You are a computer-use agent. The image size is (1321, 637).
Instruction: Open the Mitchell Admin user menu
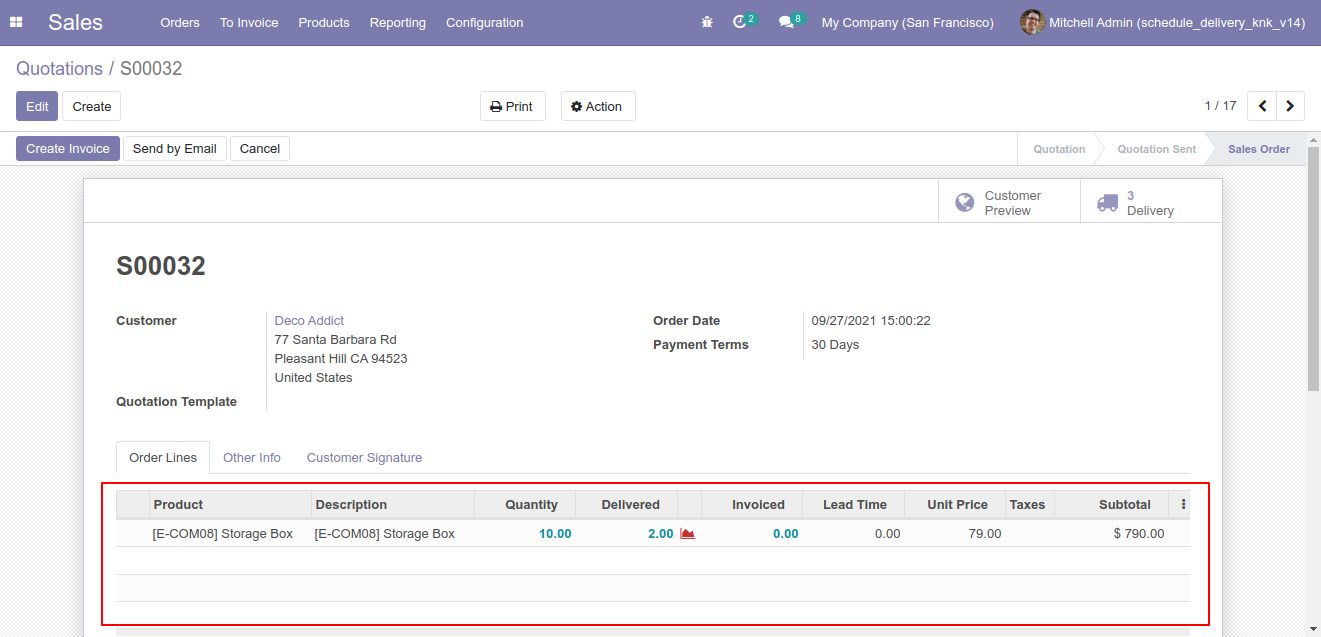point(1163,22)
